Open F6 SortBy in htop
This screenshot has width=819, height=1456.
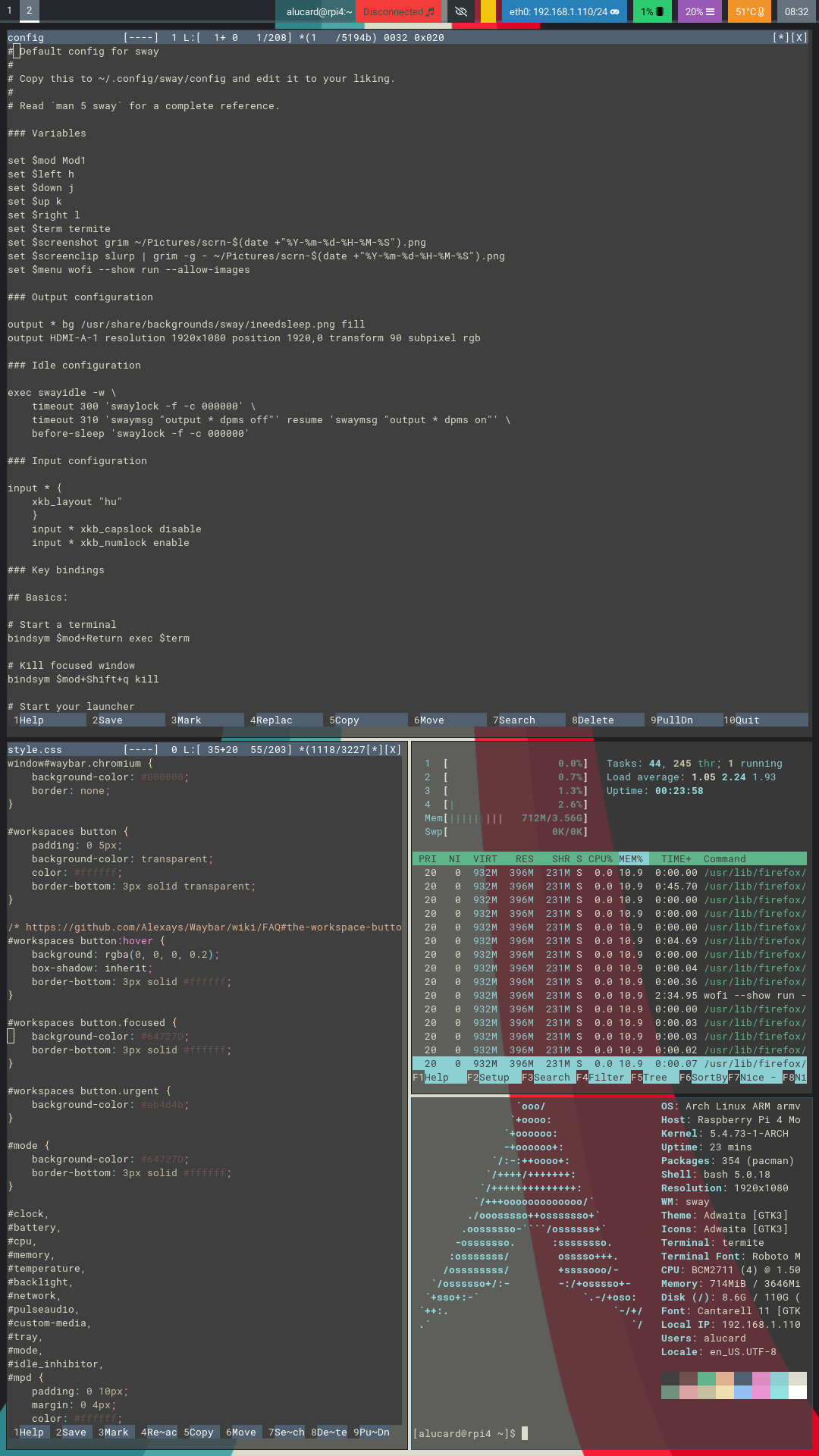pyautogui.click(x=704, y=1077)
